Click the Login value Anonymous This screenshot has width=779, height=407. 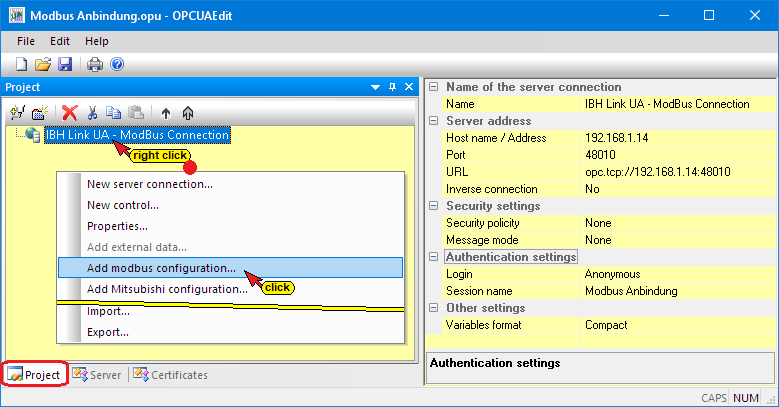613,274
